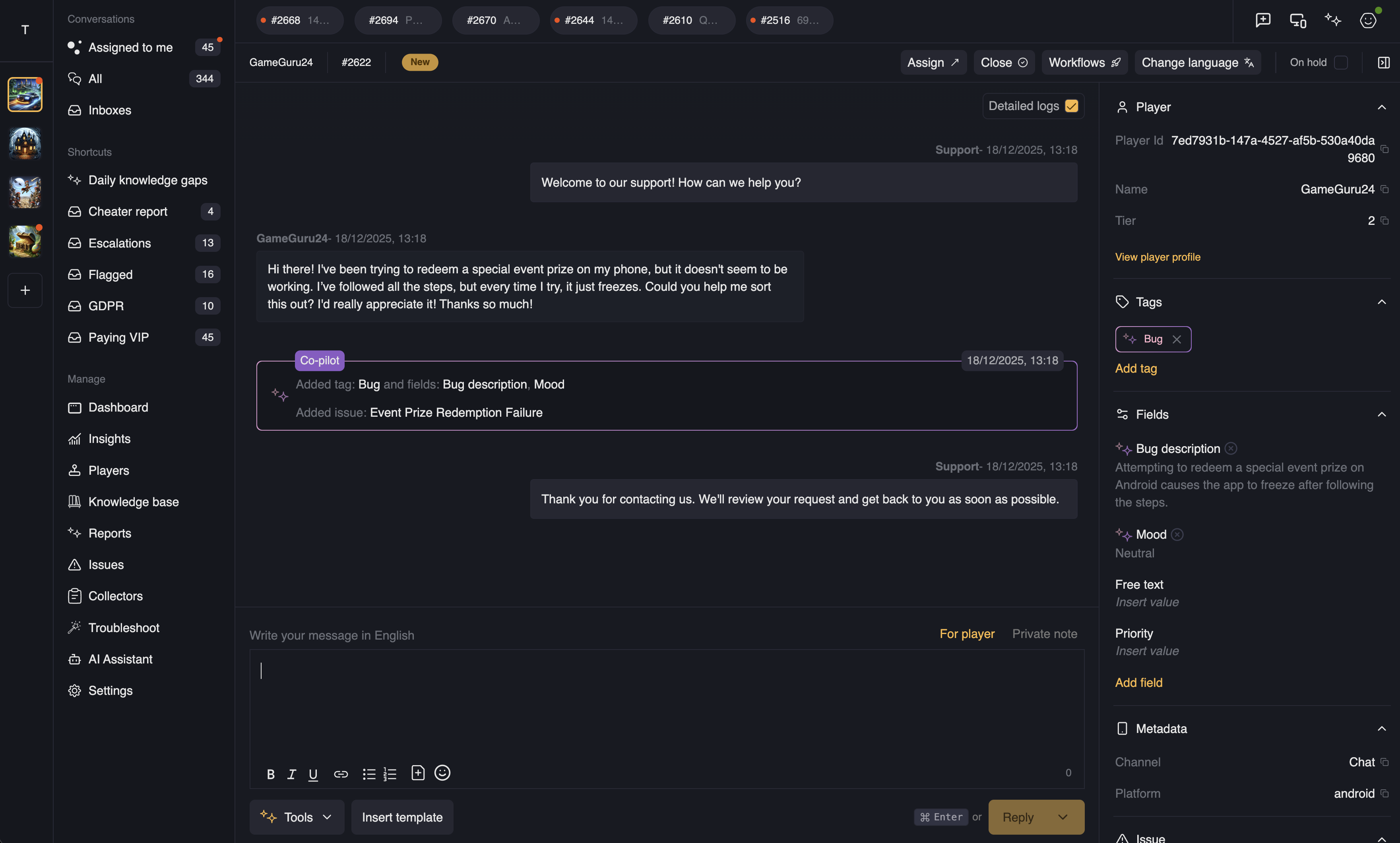Click the Add tag link in Tags

(1135, 368)
